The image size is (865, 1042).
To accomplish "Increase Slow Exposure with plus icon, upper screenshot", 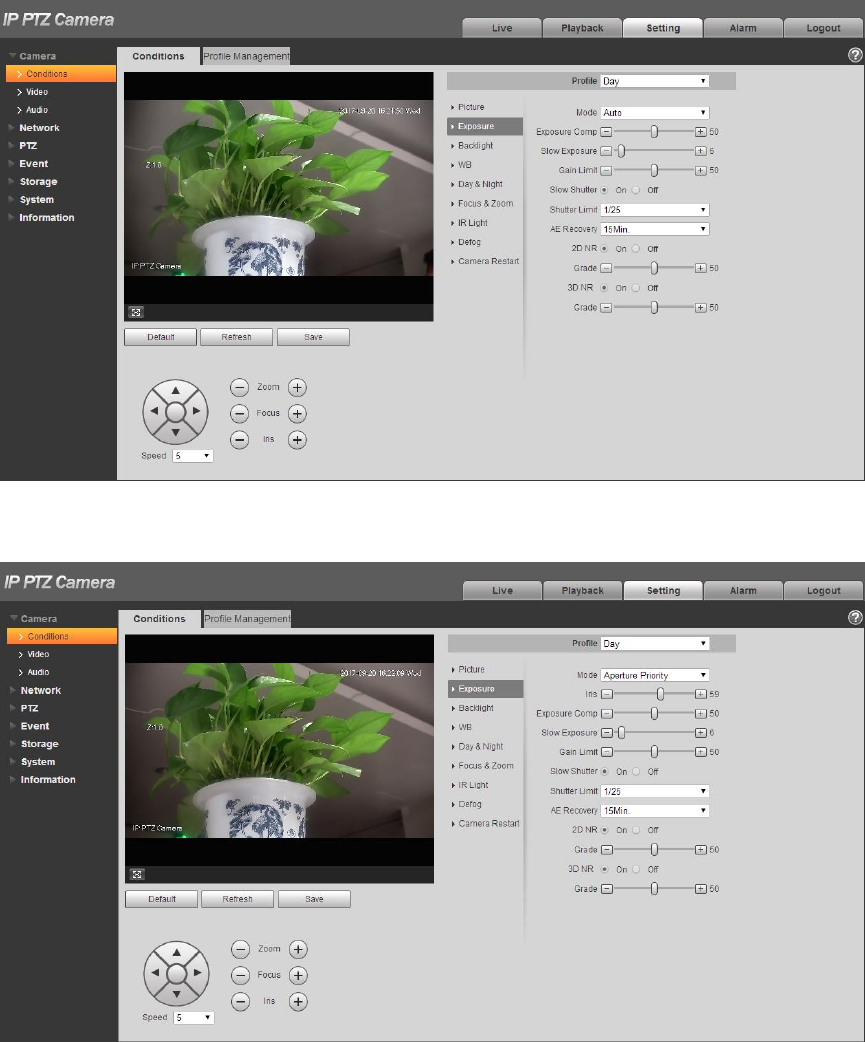I will (700, 152).
